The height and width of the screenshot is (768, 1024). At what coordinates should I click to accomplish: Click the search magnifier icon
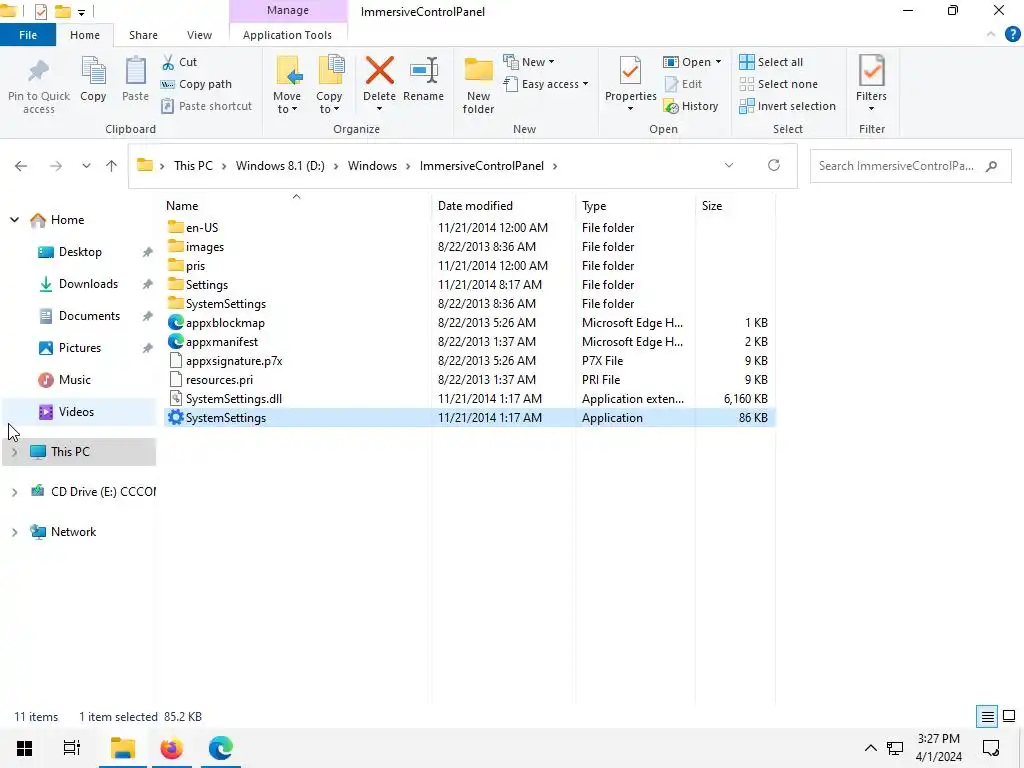click(x=991, y=166)
